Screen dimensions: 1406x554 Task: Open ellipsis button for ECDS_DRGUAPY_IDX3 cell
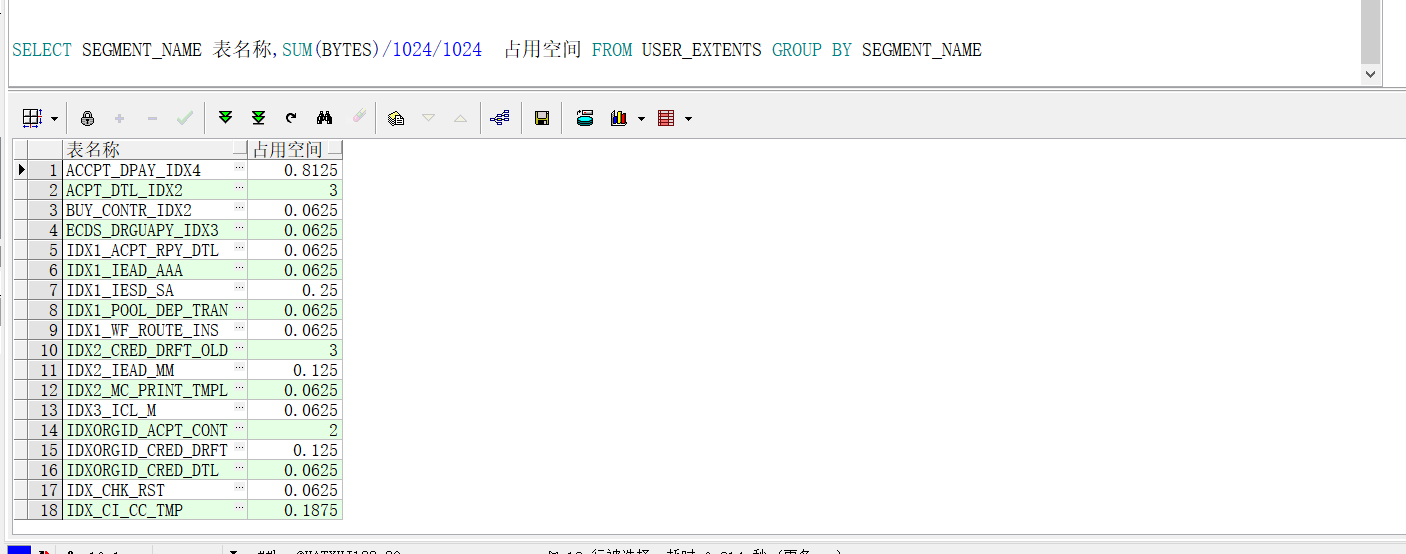pyautogui.click(x=239, y=230)
